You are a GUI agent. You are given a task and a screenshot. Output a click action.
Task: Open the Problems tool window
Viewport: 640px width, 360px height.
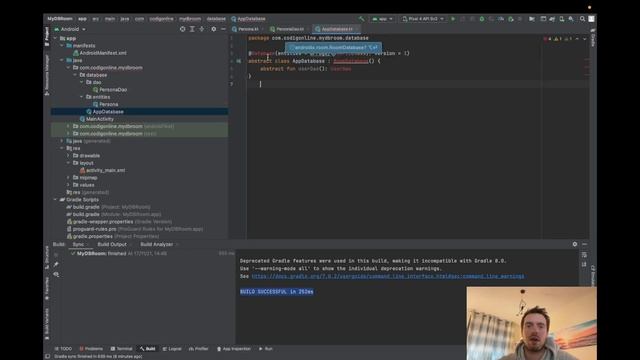click(91, 349)
